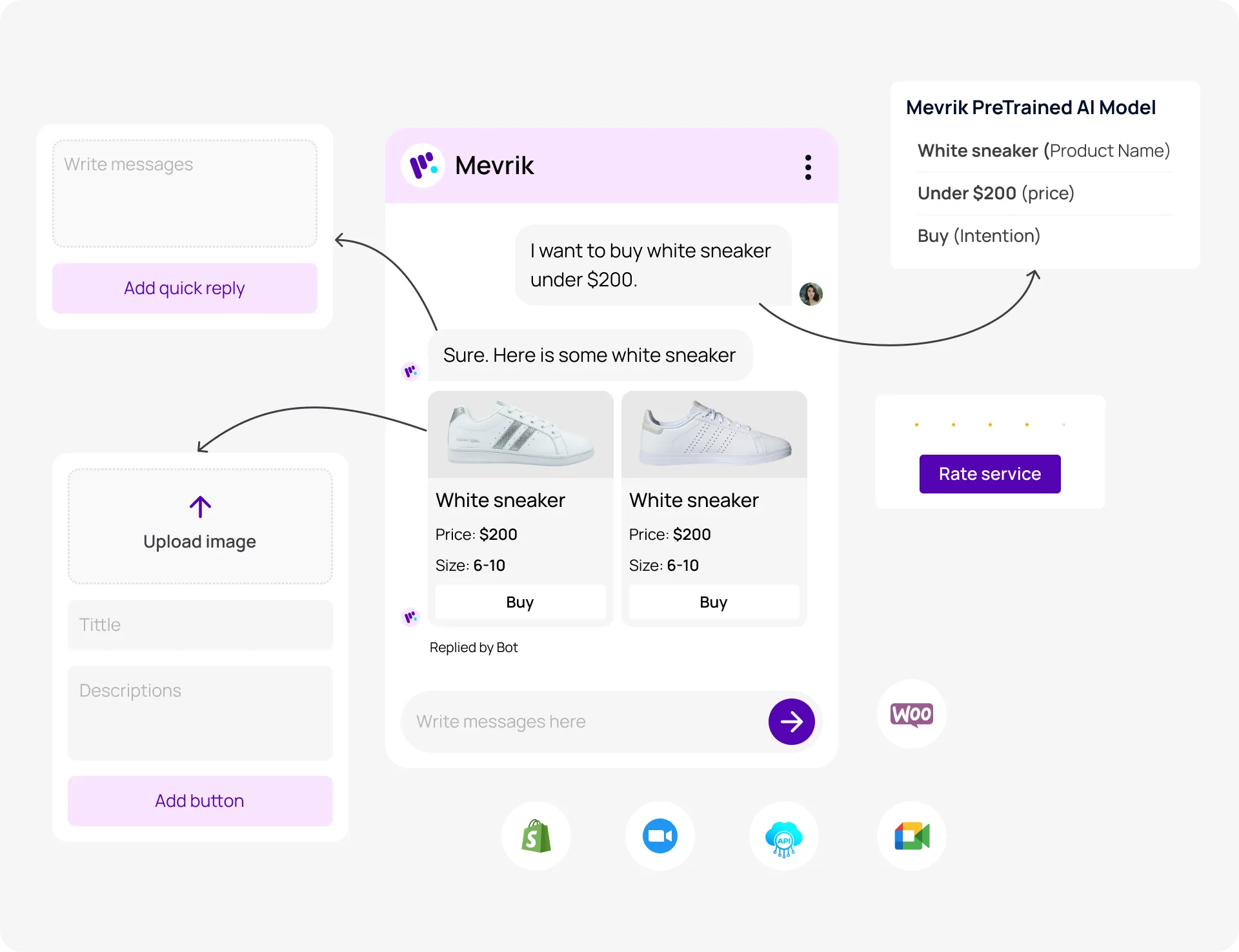
Task: Click the bot avatar beside the sneaker cards
Action: (411, 617)
